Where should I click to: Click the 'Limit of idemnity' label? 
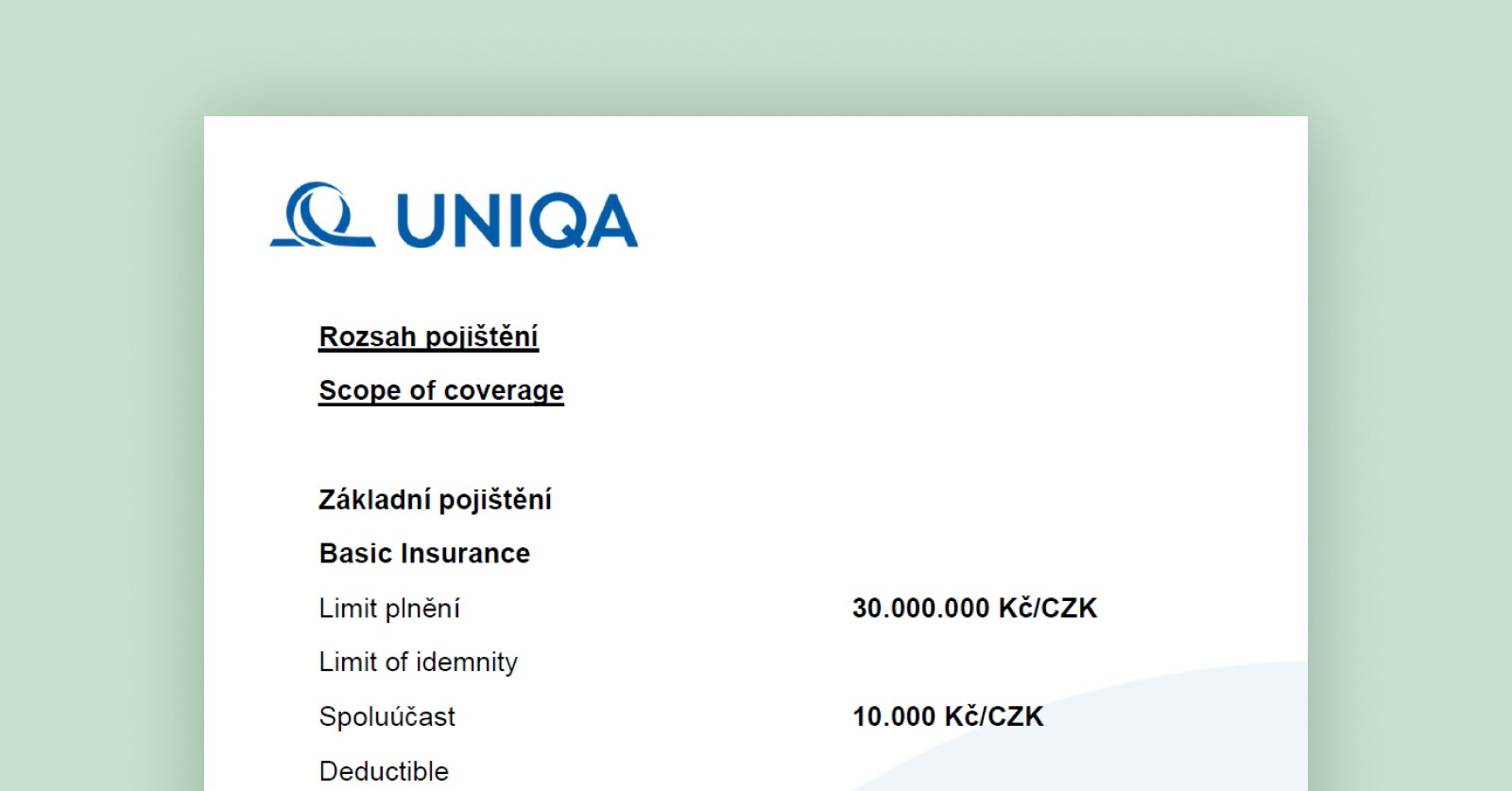tap(419, 662)
